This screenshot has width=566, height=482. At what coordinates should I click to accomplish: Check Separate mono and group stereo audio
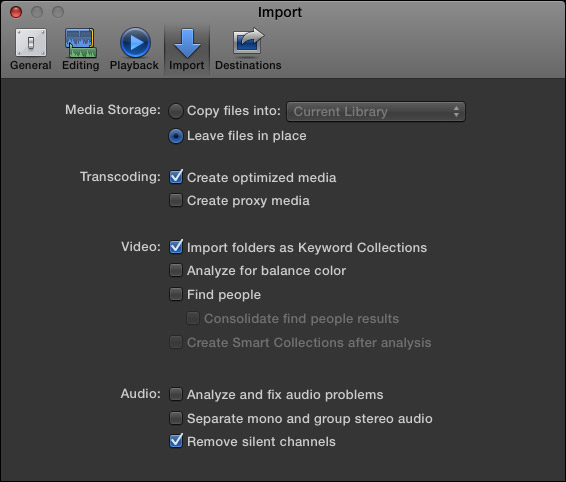[176, 418]
